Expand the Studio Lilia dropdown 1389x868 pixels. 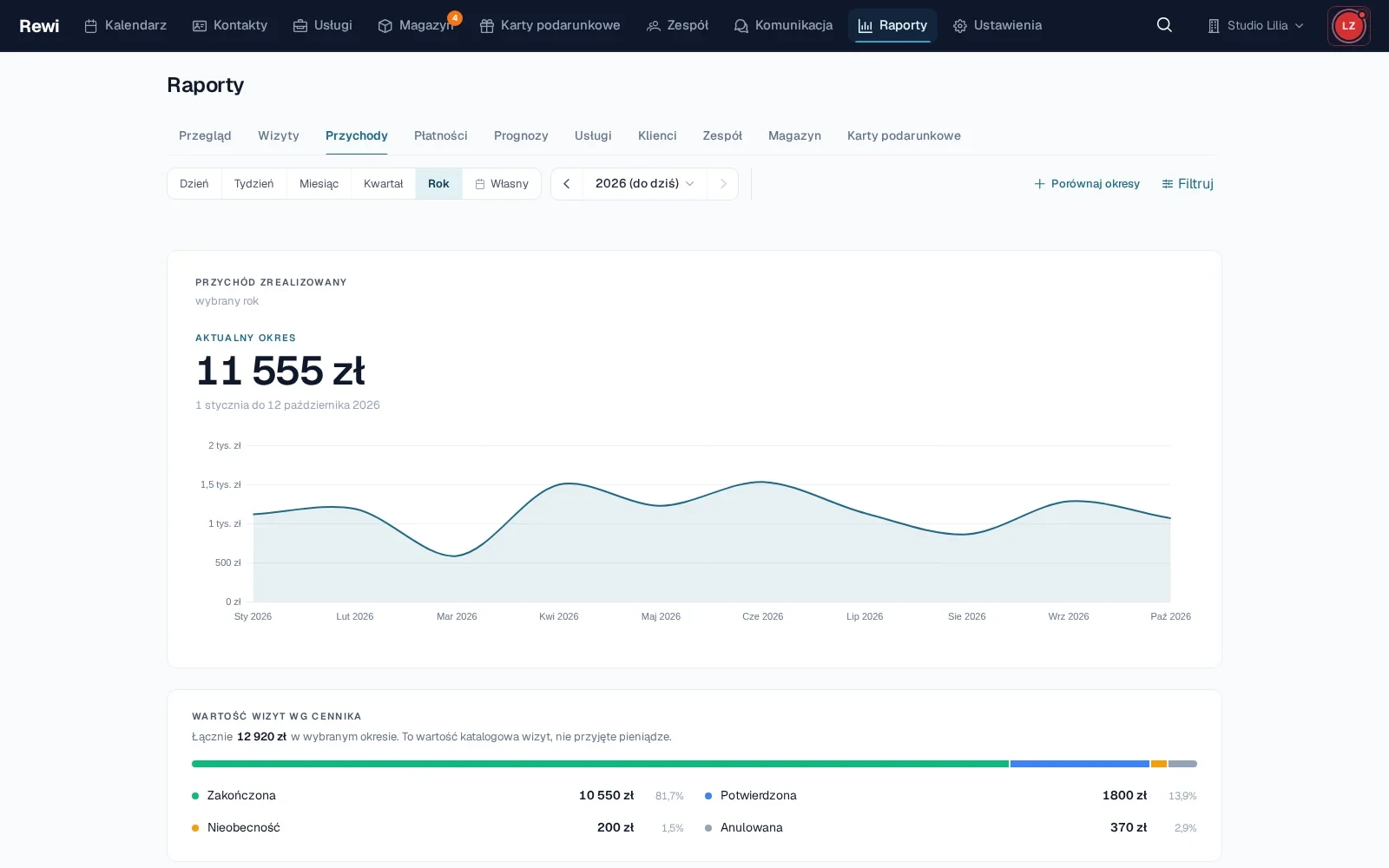point(1255,25)
